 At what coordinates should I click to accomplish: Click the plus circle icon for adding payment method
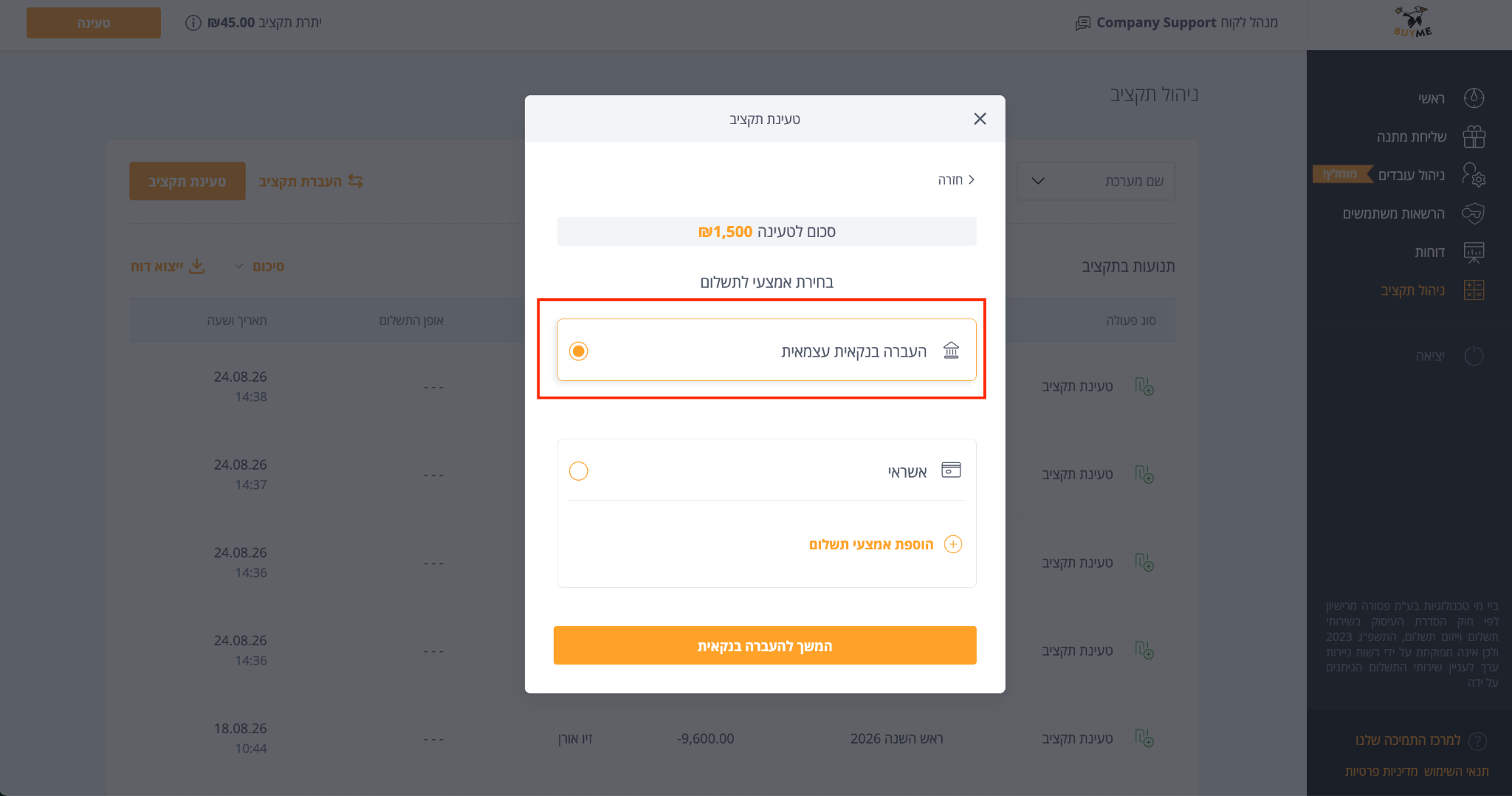click(x=953, y=544)
